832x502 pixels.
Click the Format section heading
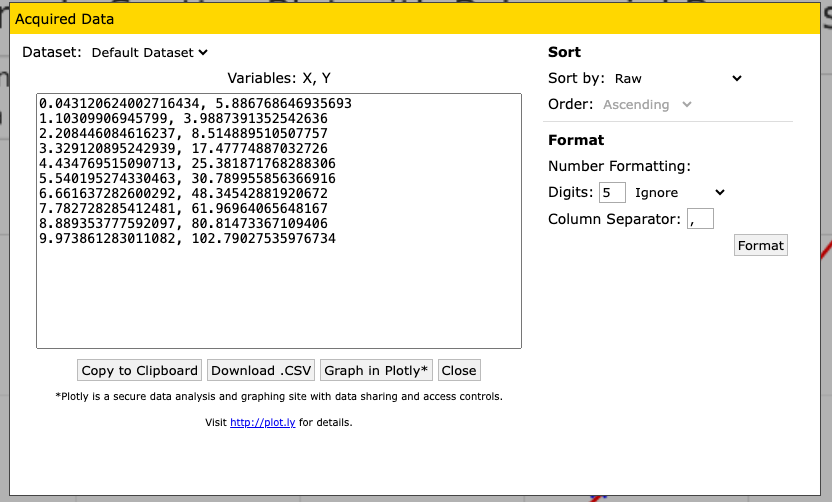coord(576,140)
